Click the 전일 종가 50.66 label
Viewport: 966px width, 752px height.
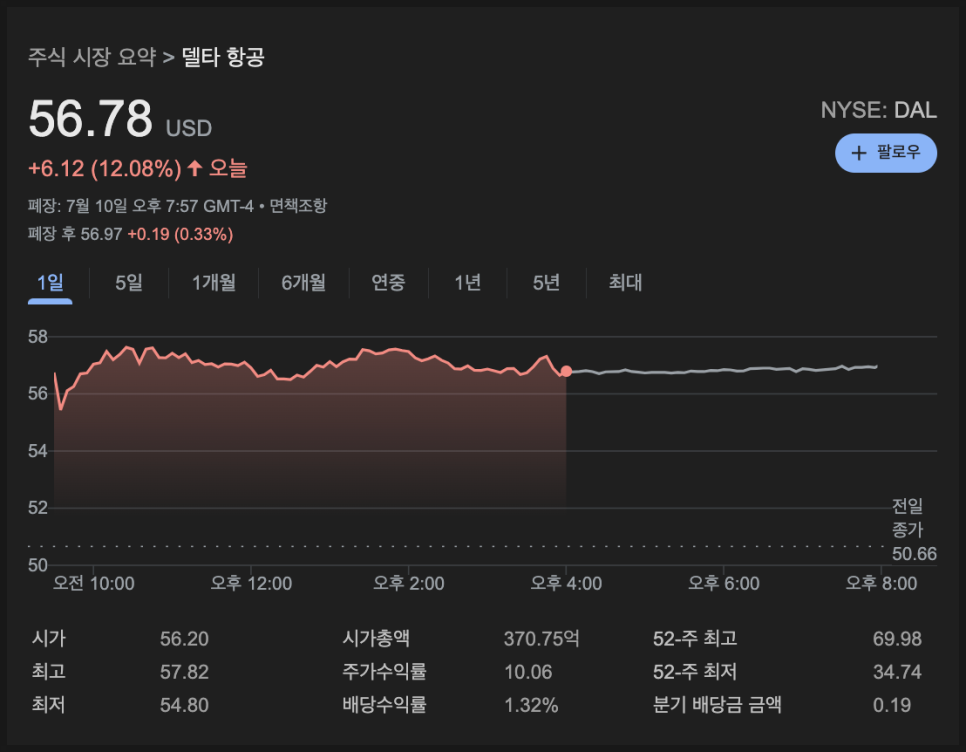(914, 530)
